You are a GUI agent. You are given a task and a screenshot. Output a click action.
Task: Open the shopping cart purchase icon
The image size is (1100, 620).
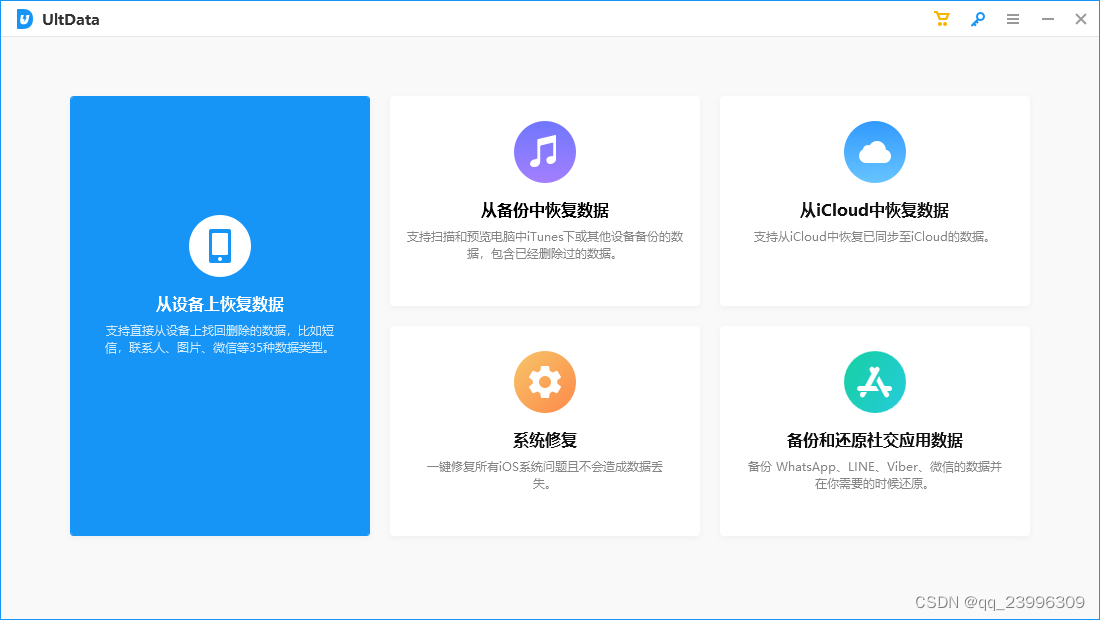(x=941, y=19)
